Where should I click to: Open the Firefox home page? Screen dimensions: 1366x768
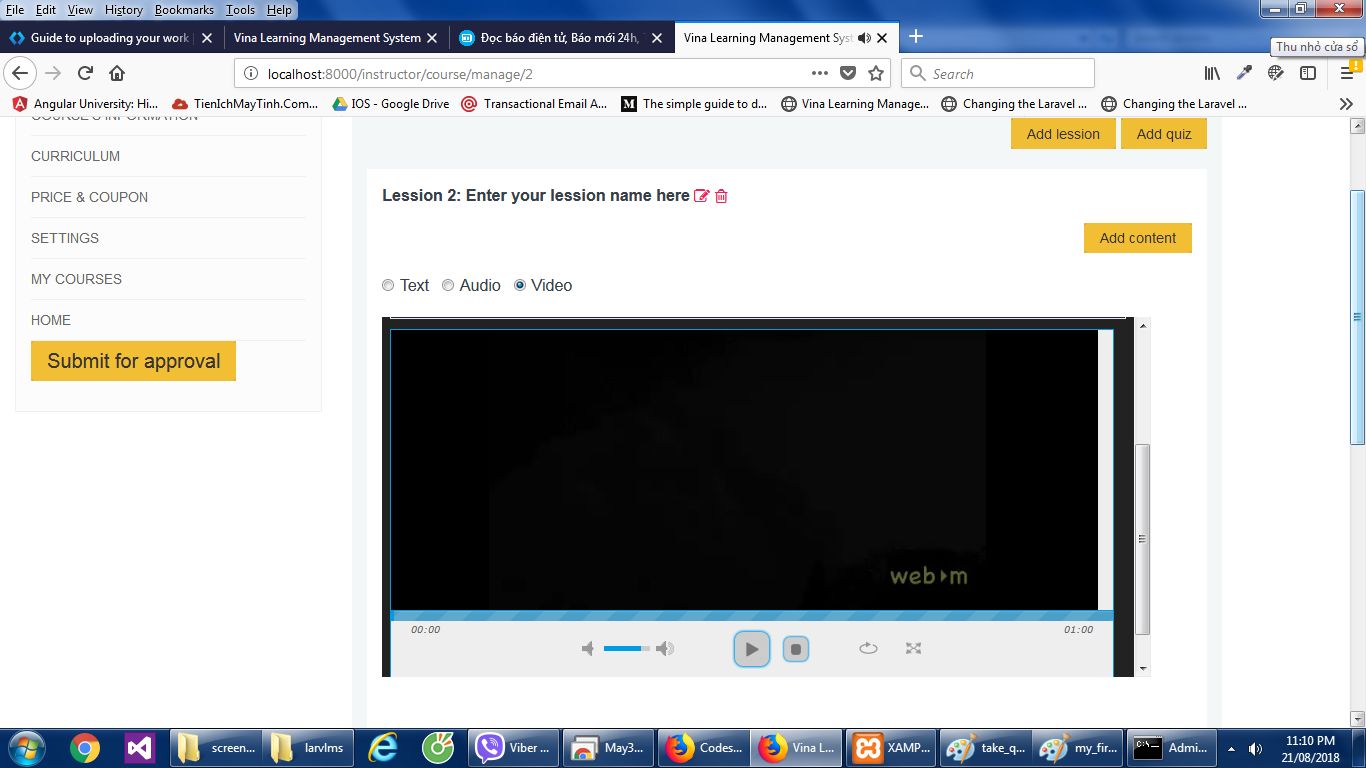click(x=117, y=73)
